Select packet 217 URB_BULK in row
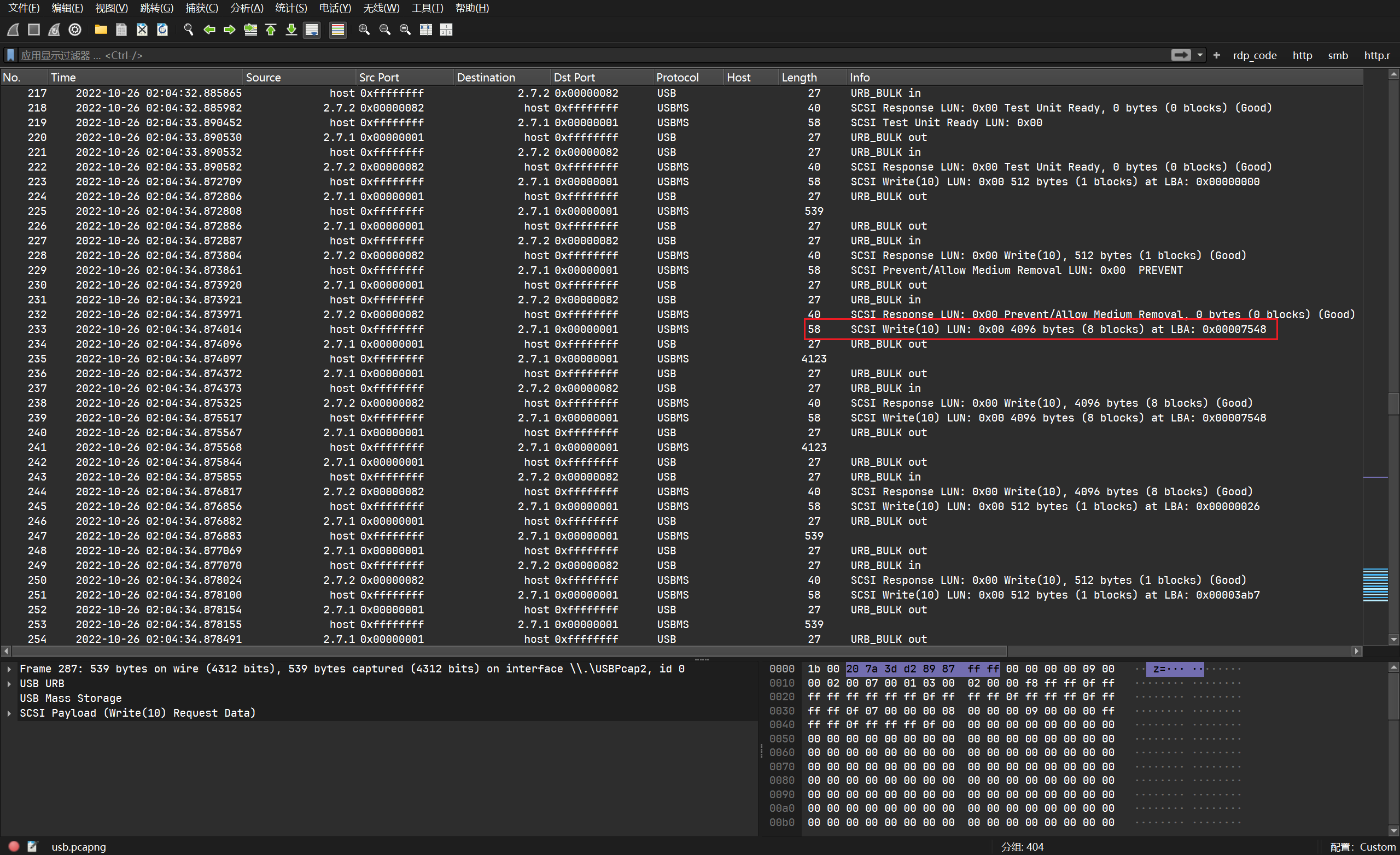 [681, 93]
